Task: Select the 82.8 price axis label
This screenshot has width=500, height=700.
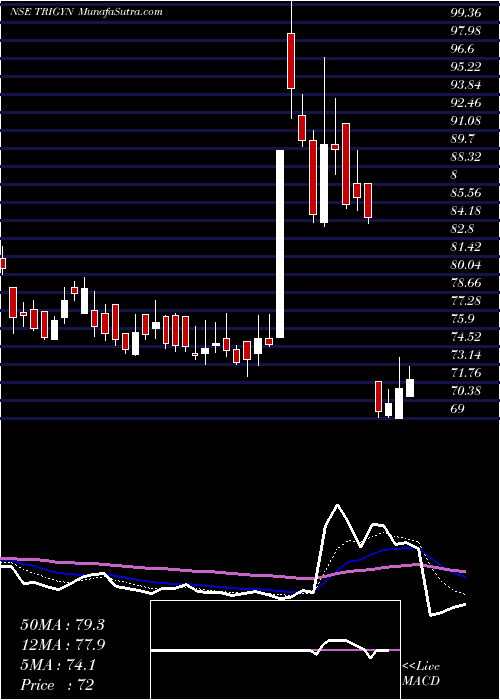Action: tap(462, 229)
